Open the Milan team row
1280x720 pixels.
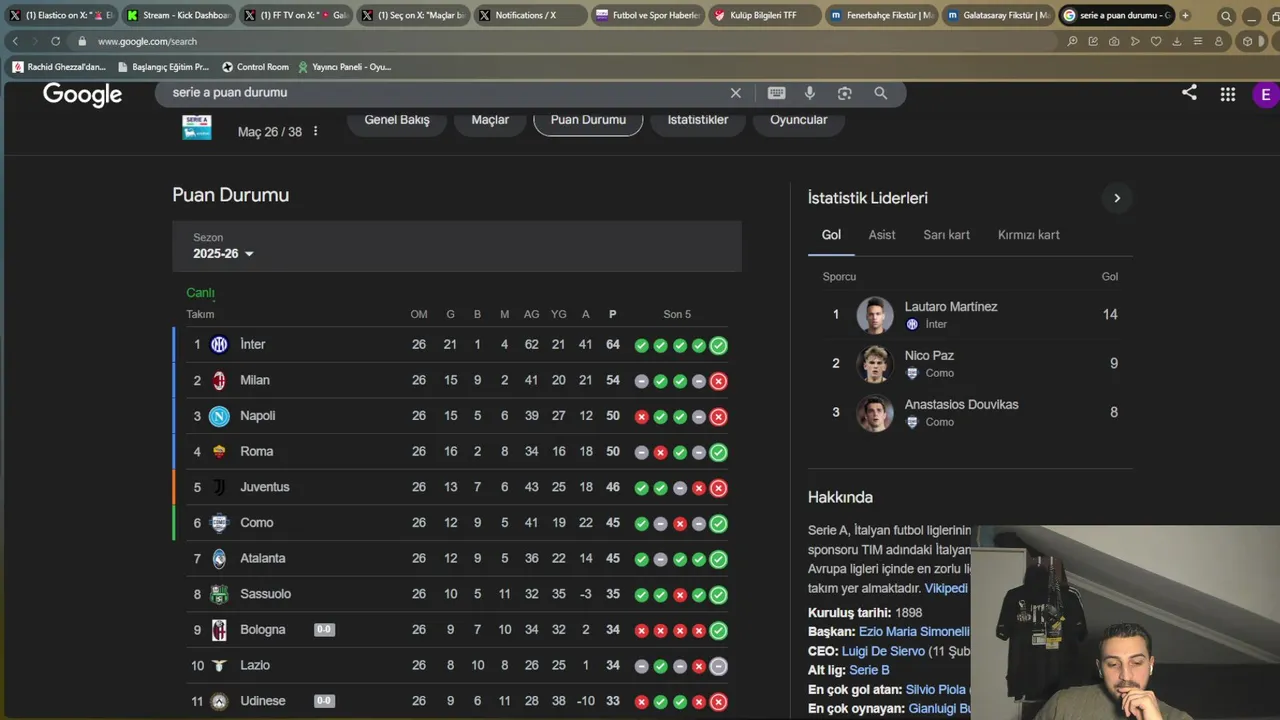(x=457, y=380)
